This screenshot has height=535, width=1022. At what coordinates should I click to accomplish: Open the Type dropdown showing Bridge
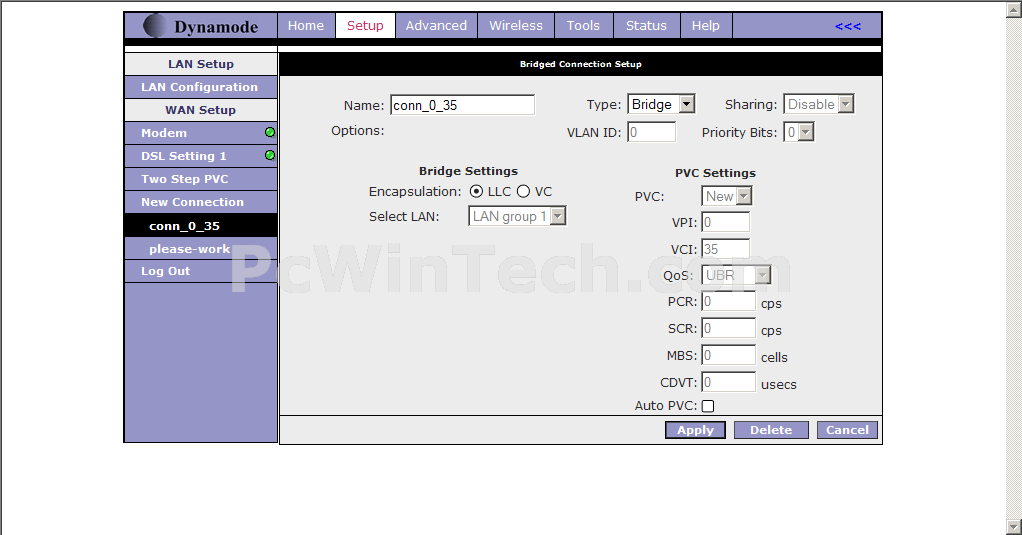point(661,104)
